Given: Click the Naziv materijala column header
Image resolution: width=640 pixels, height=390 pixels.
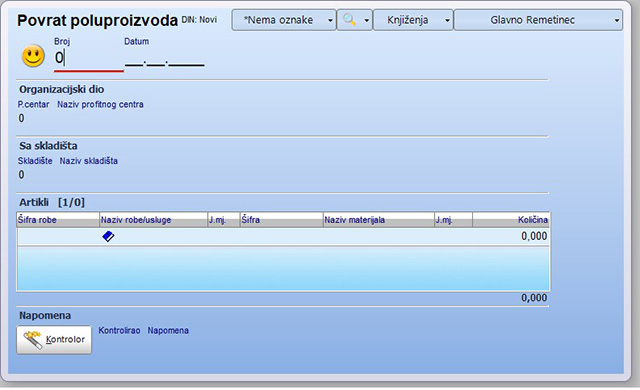Looking at the screenshot, I should [378, 220].
